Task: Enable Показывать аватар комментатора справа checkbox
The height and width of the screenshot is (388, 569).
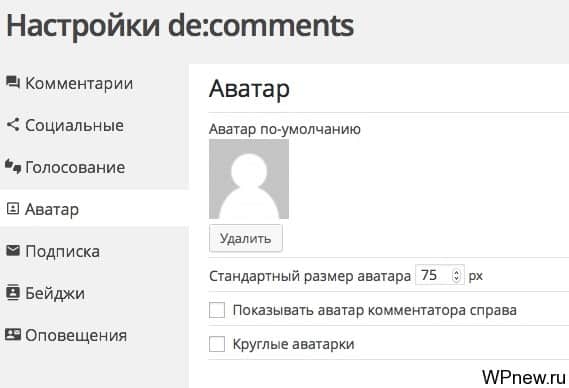Action: tap(217, 310)
